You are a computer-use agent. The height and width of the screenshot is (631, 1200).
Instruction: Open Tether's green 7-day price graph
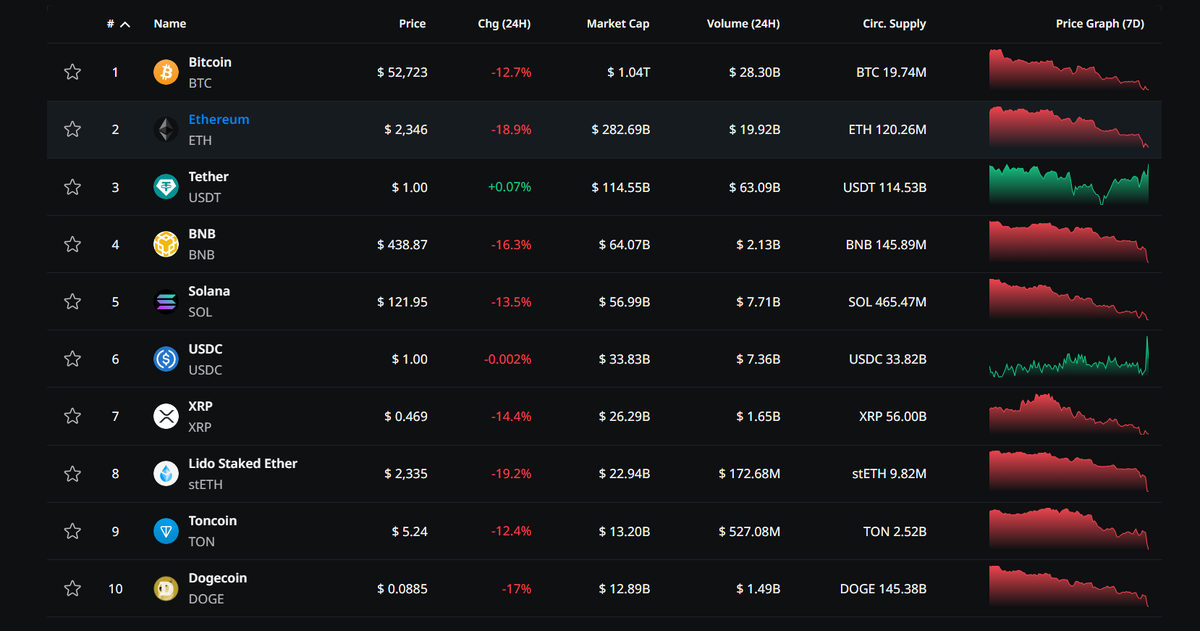click(x=1069, y=185)
